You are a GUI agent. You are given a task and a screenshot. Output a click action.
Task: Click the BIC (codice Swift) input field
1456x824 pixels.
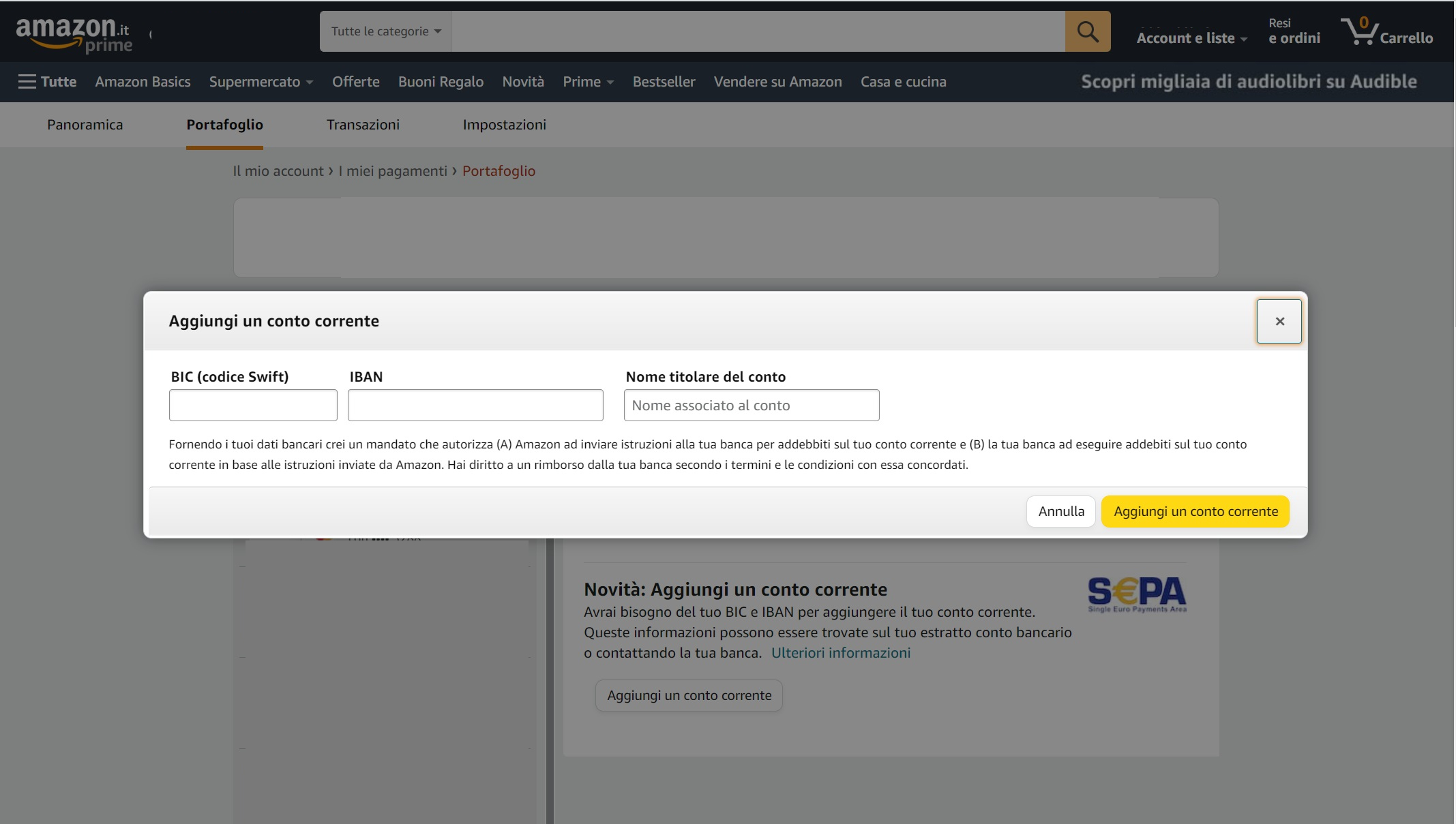252,404
